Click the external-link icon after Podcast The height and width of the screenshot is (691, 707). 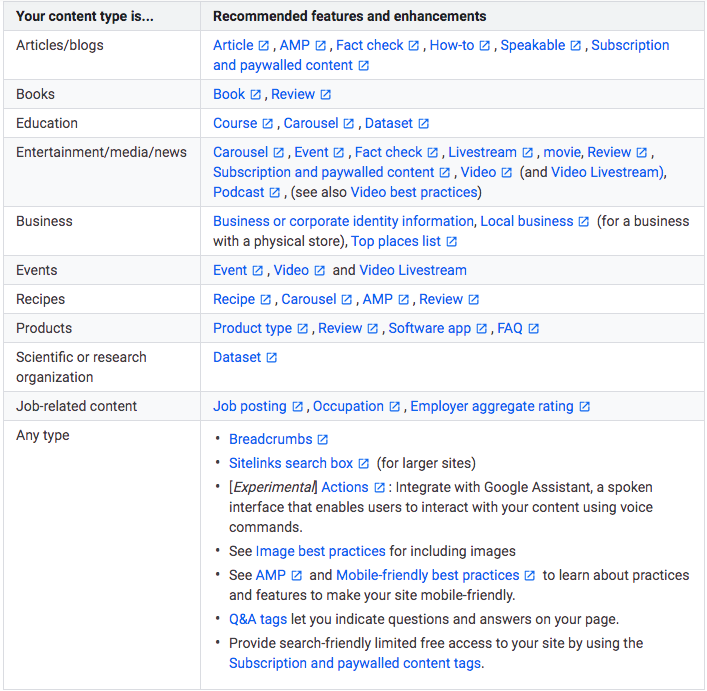point(275,192)
